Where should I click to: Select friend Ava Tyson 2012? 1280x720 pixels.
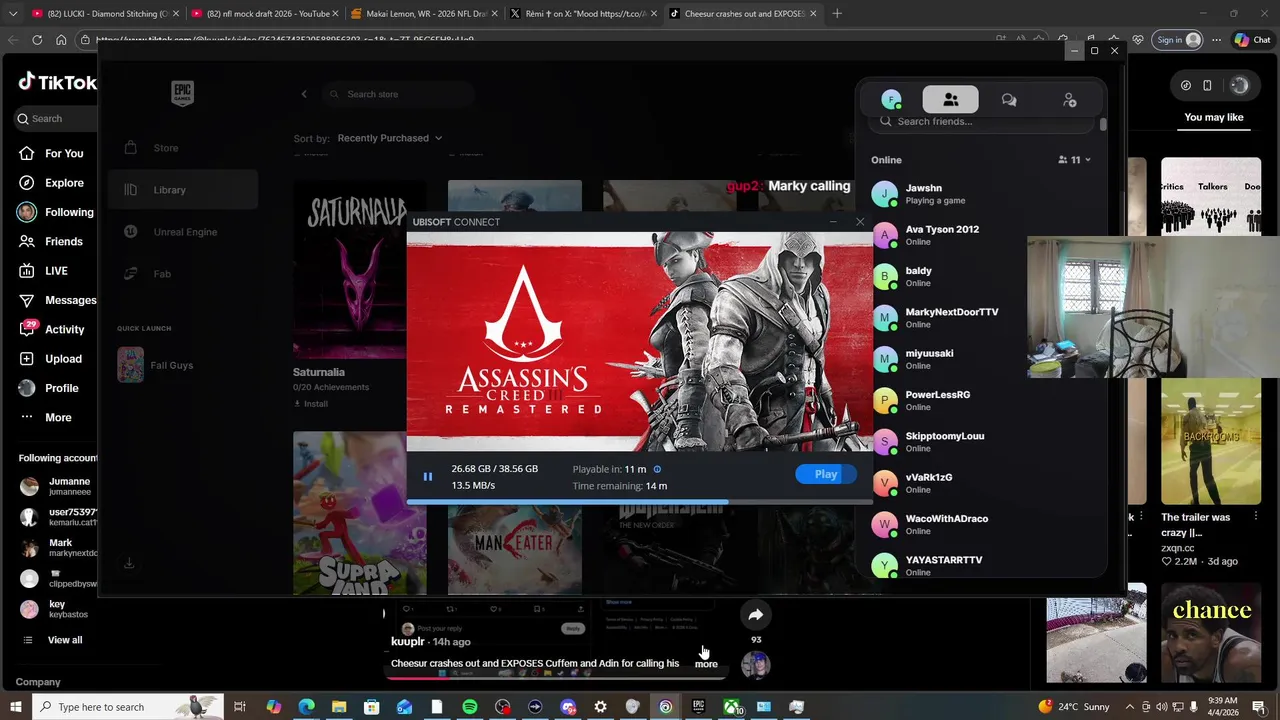(980, 235)
